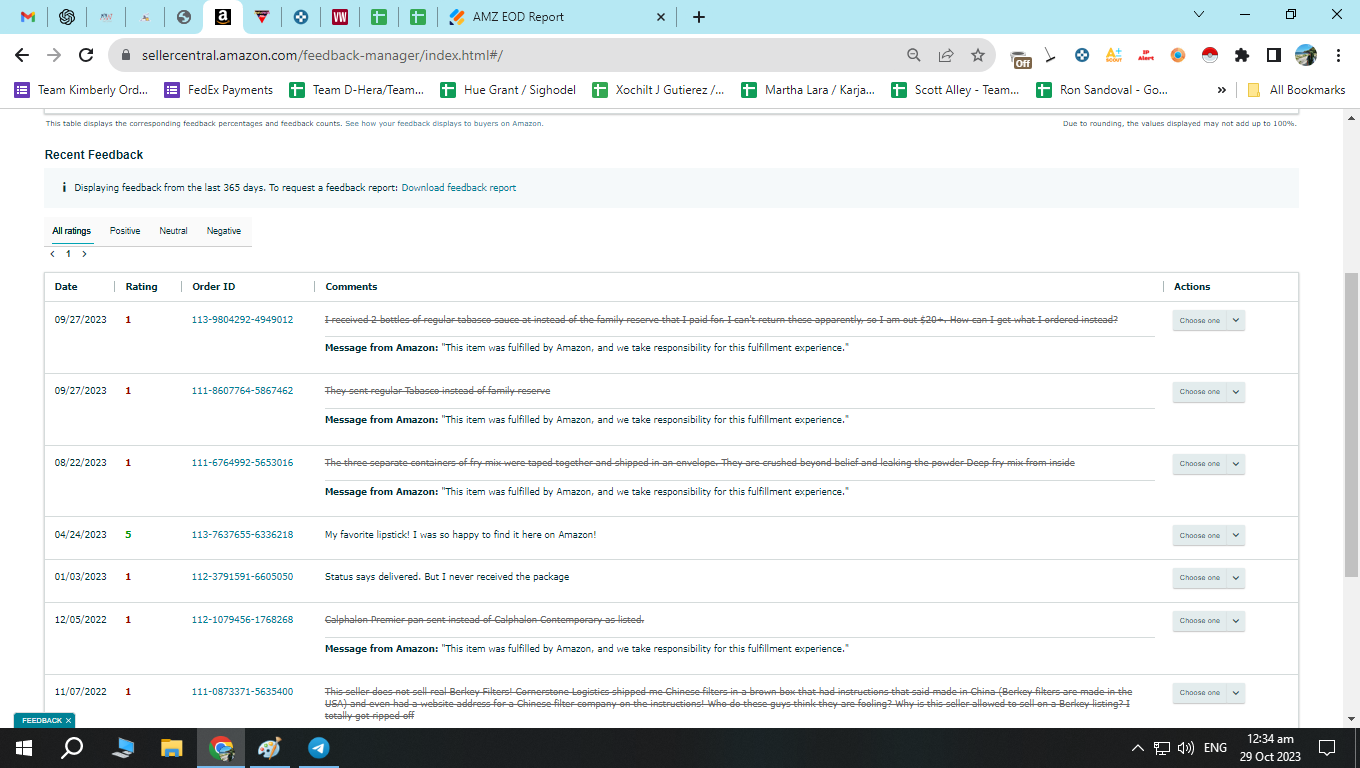Share this page icon
Screen dimensions: 1360x768
point(946,55)
